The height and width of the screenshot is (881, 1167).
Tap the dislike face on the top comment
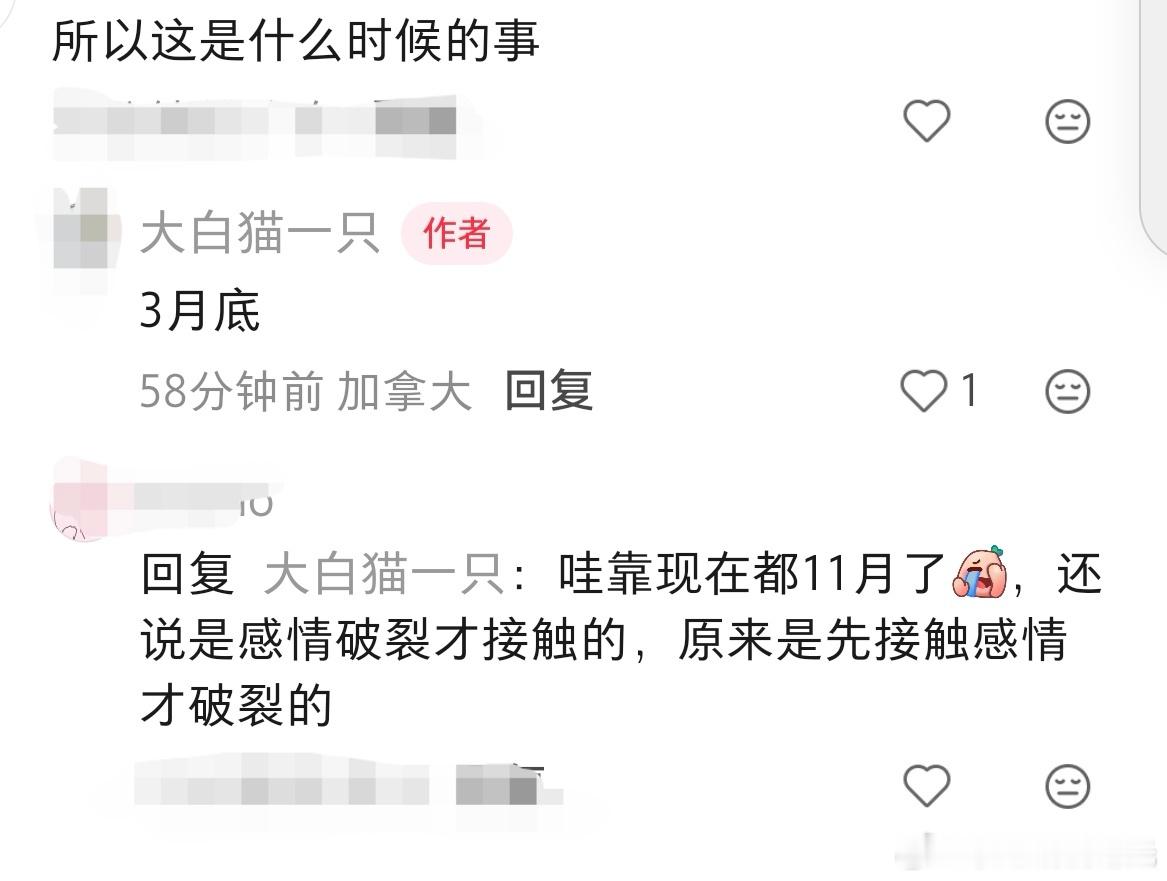tap(1067, 121)
